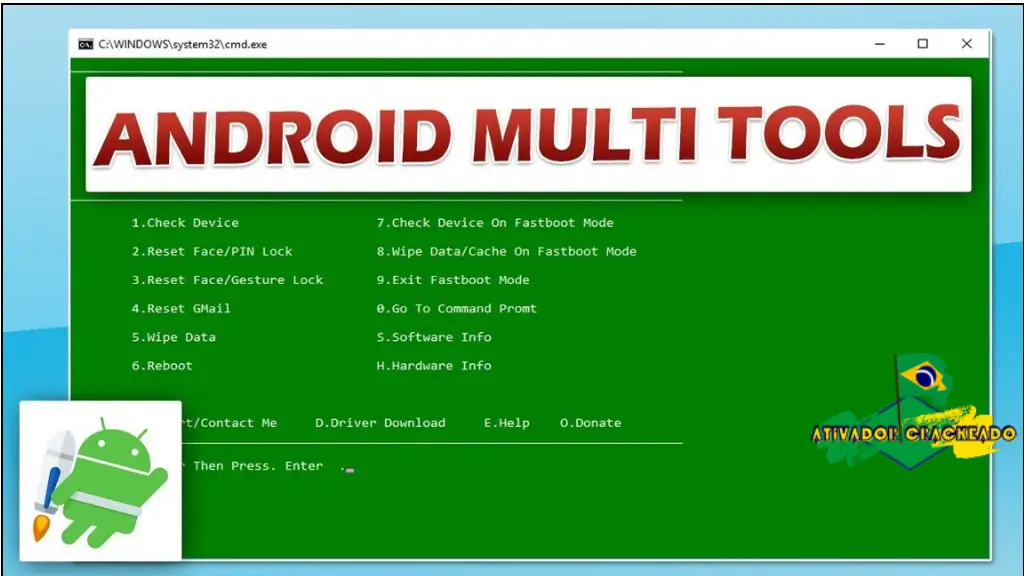
Task: Click the '6.Reboot' menu entry
Action: tap(162, 366)
